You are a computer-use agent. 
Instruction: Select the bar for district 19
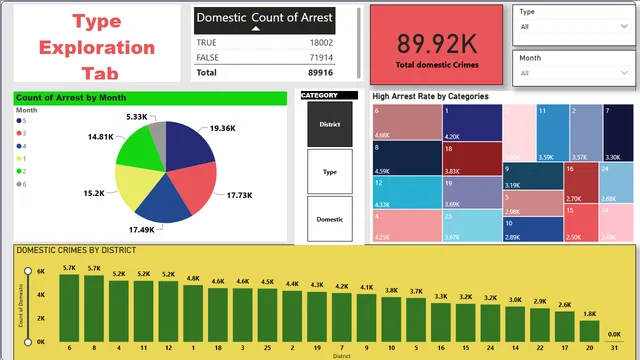point(317,317)
